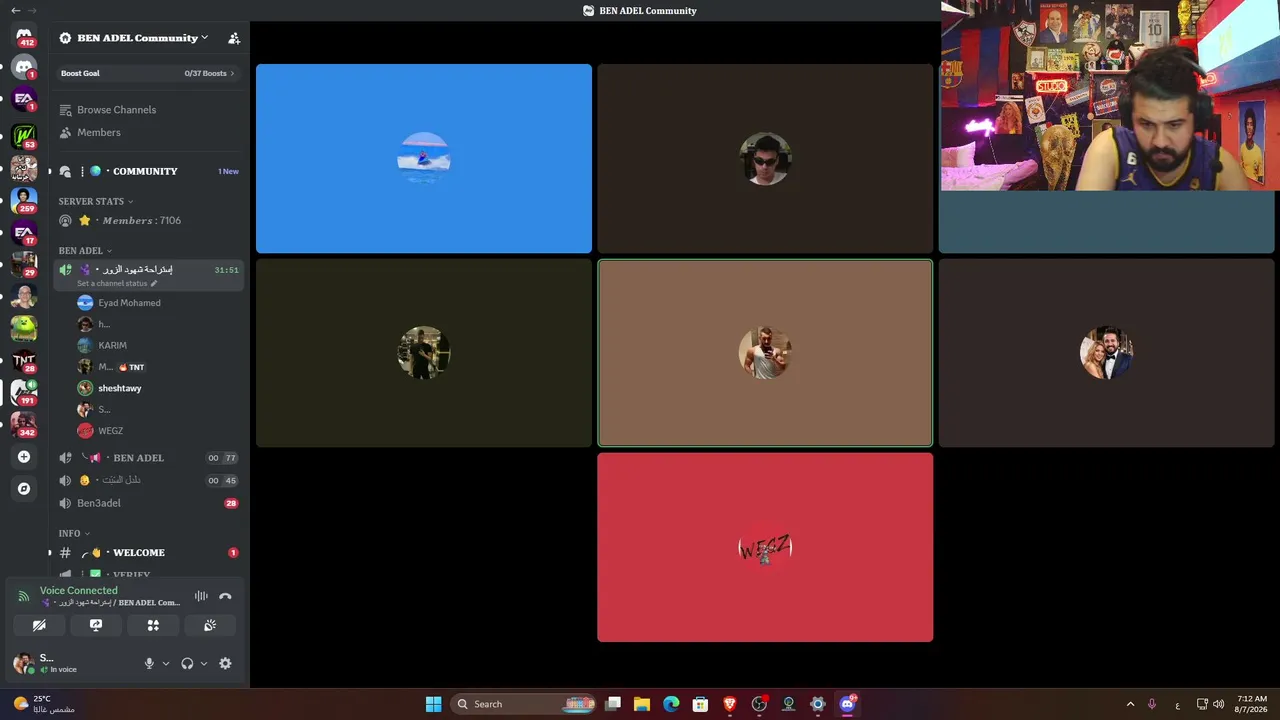
Task: Disconnect from the voice channel
Action: point(225,597)
